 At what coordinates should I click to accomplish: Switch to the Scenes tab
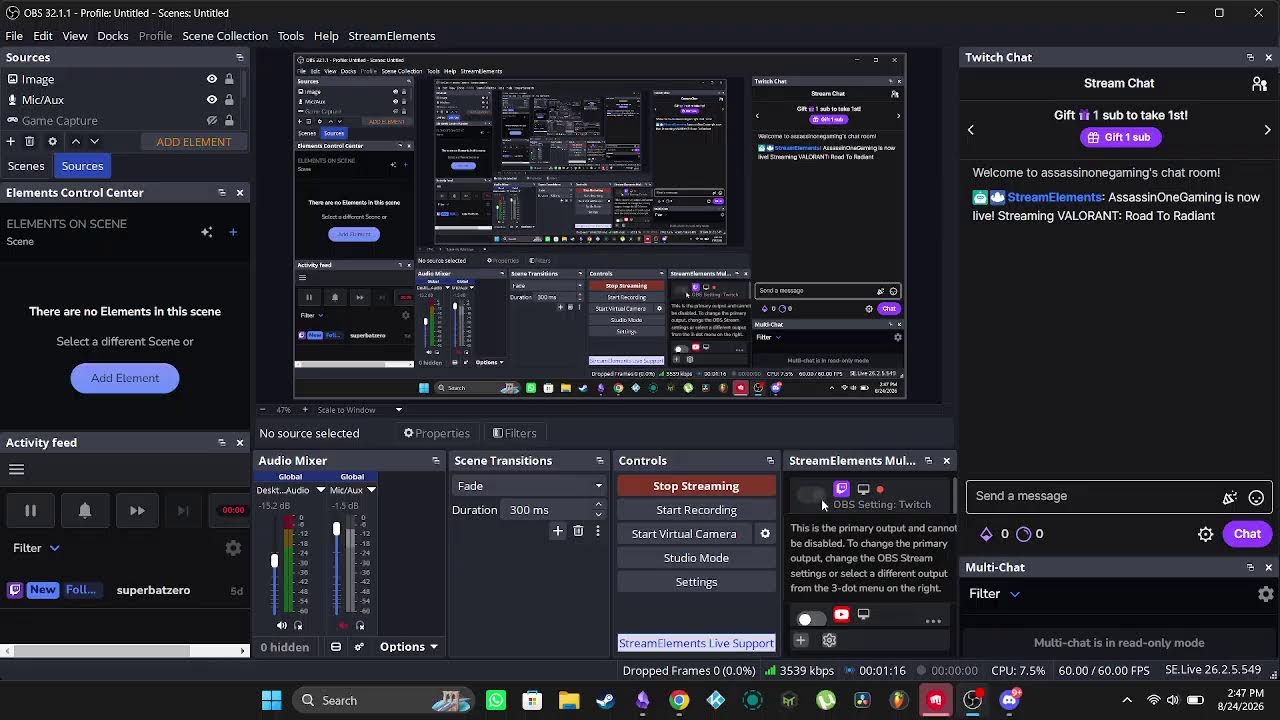[x=26, y=166]
